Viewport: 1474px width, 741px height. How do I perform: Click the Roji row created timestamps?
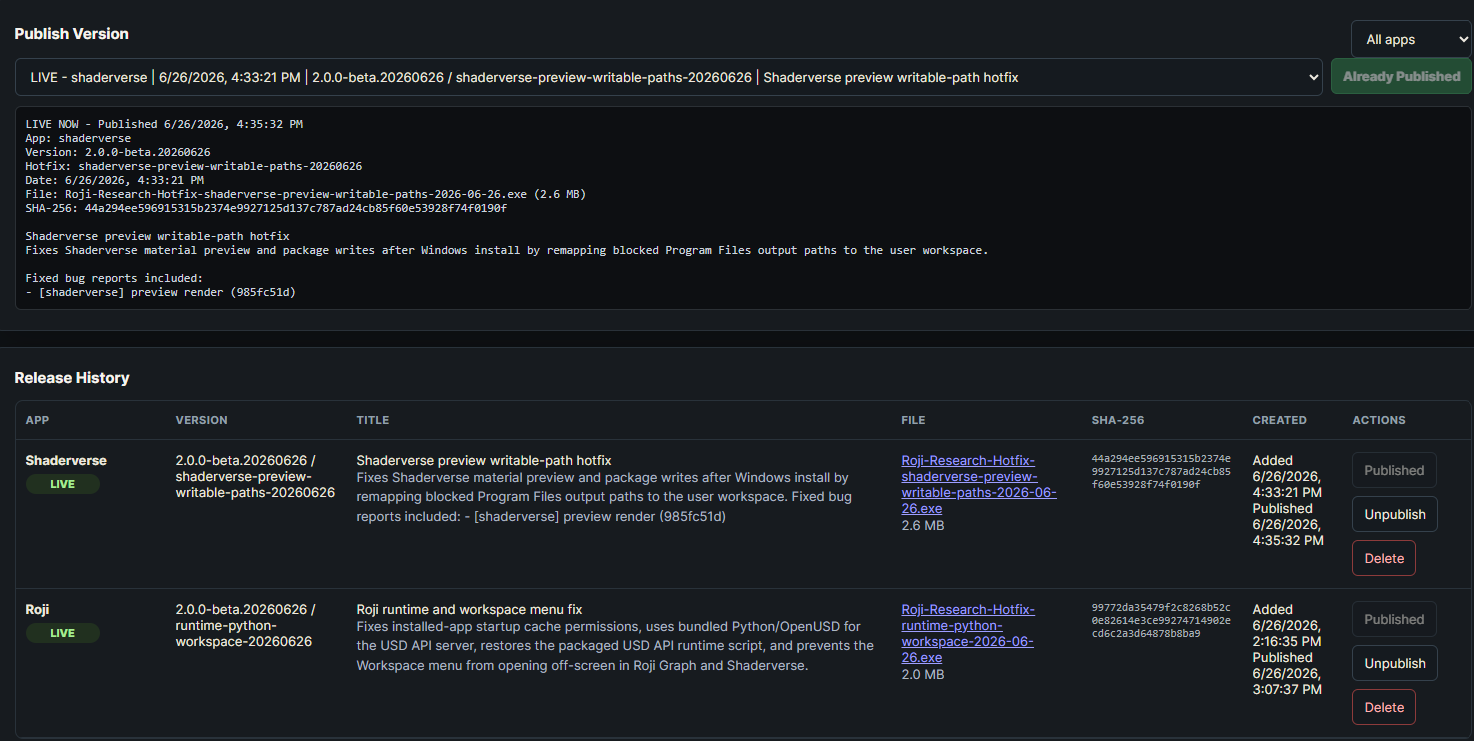[x=1288, y=649]
